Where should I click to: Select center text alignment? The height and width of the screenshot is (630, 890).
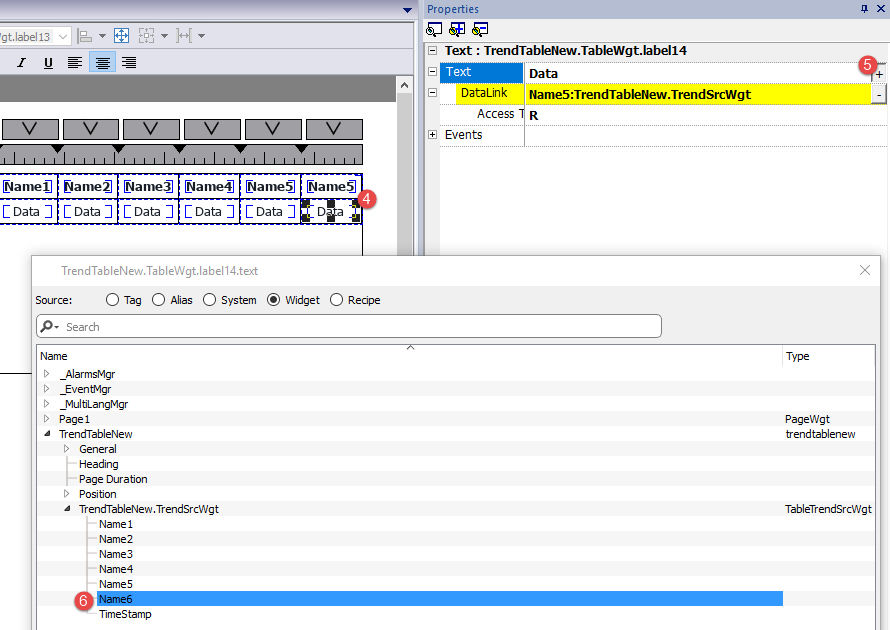click(x=102, y=63)
